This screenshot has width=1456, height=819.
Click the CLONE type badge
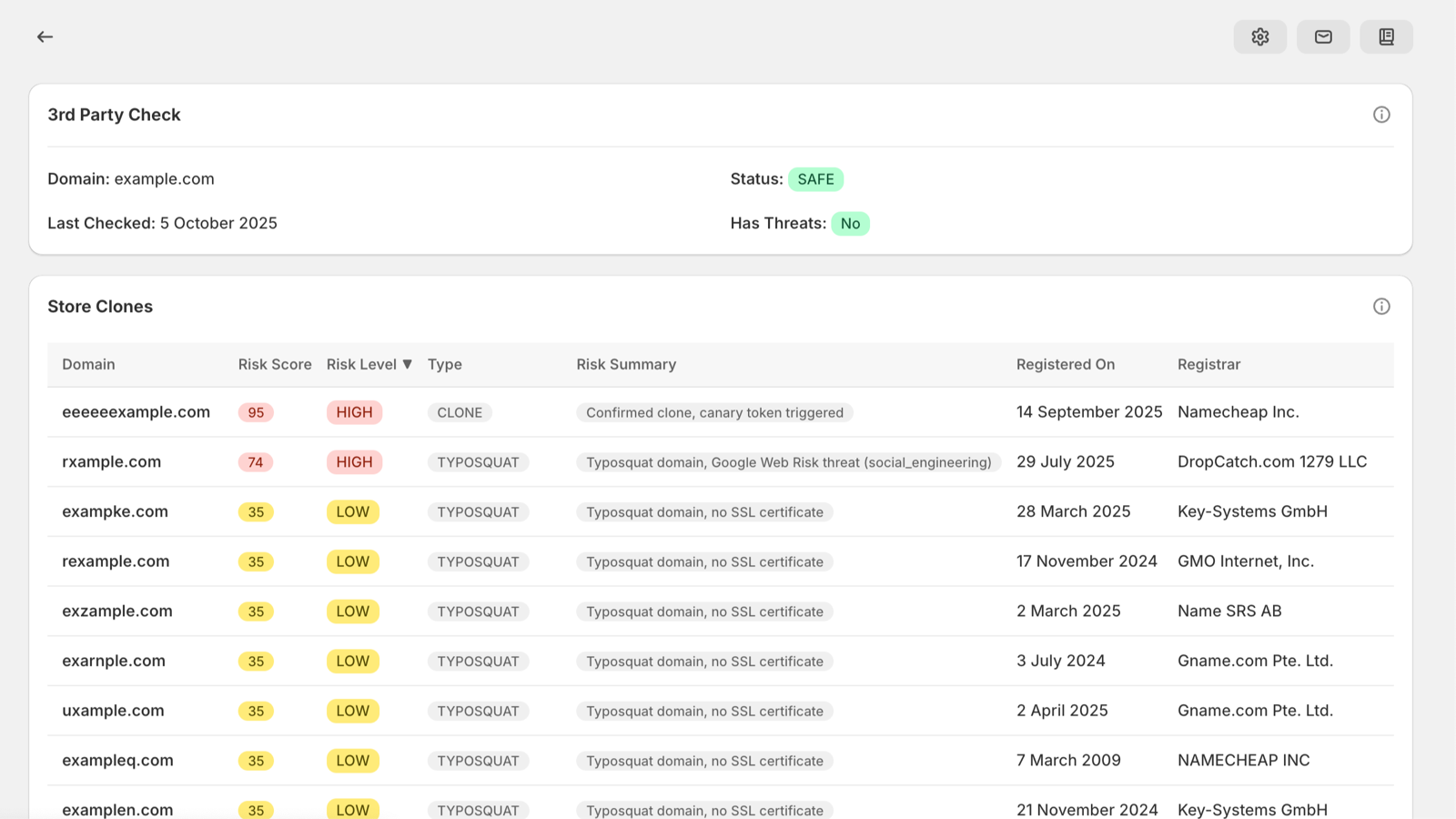coord(460,412)
